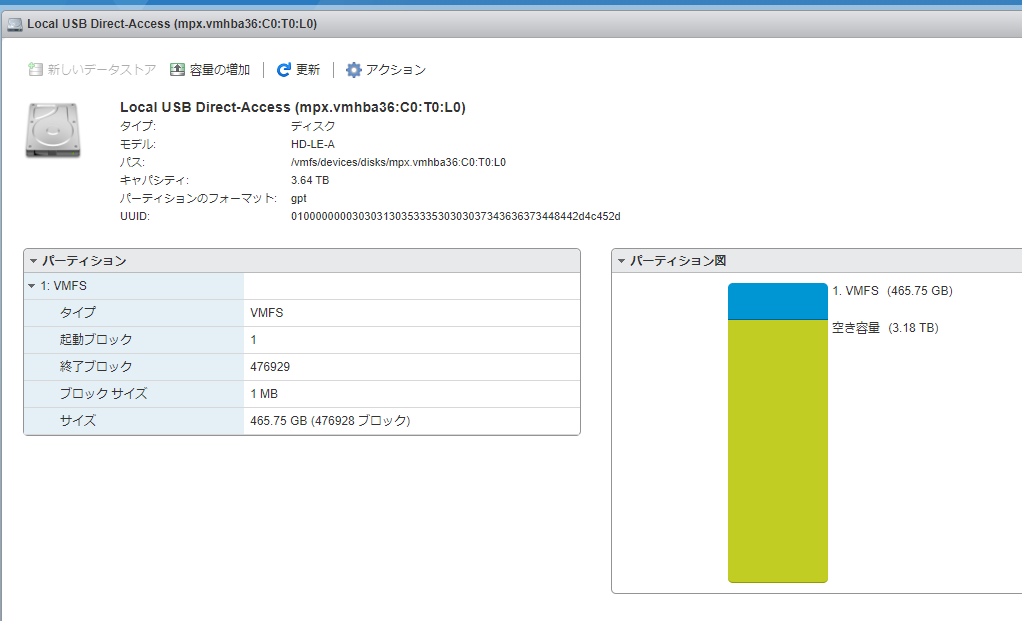This screenshot has height=621, width=1022.
Task: Click the large hard disk image
Action: 53,130
